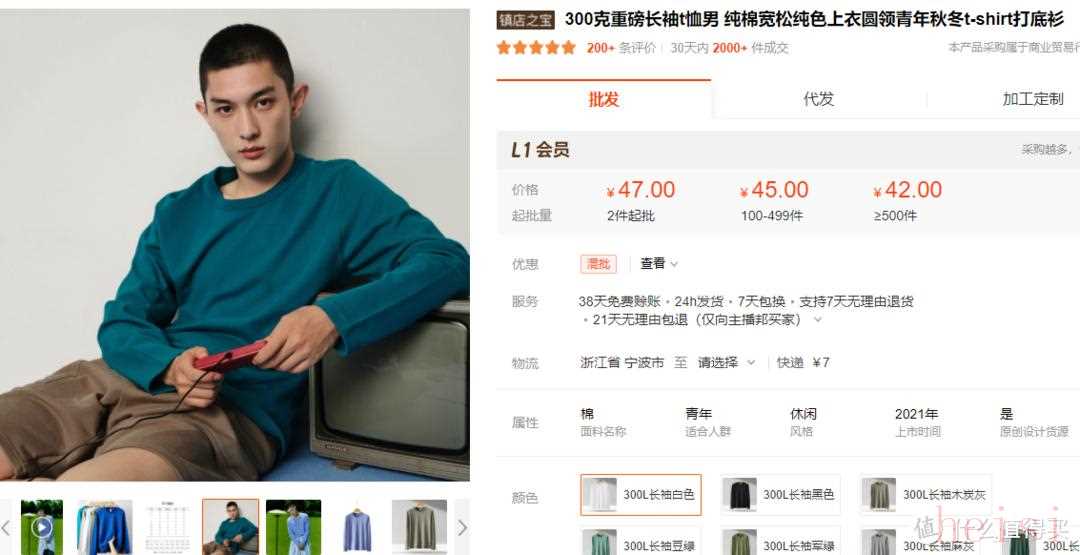Click the 镇店之宝 badge

526,20
